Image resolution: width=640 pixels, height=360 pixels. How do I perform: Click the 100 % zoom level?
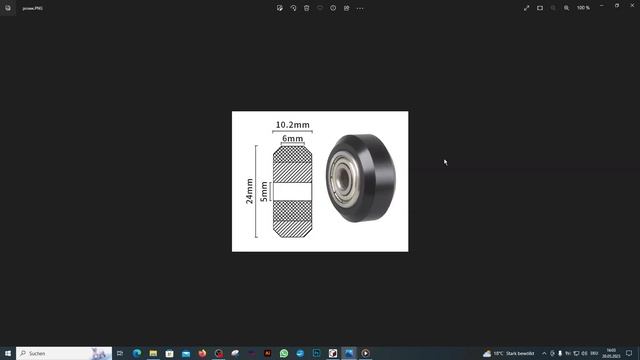583,8
